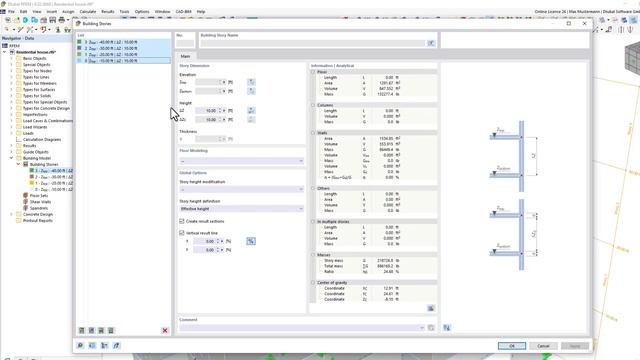This screenshot has height=360, width=640.
Task: Click the search icon at the dialog's bottom left
Action: (80, 345)
